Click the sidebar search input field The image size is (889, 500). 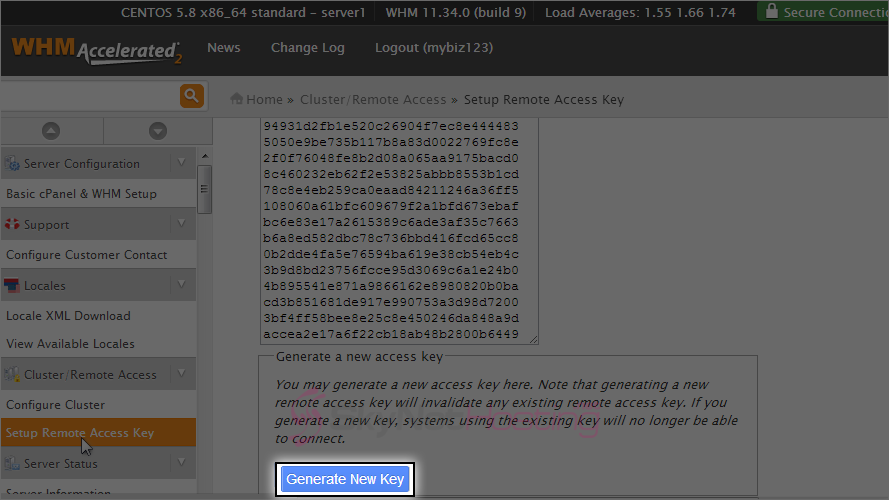90,96
